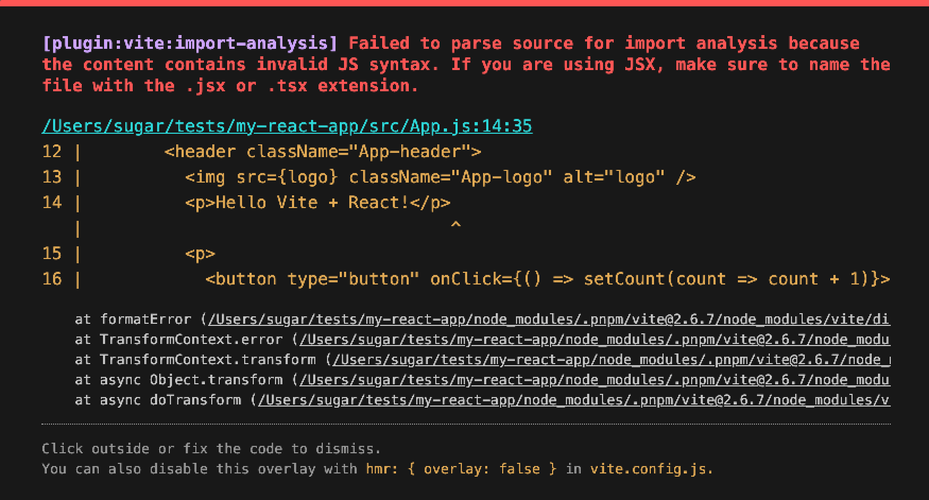This screenshot has width=929, height=500.
Task: Click the red bar at overlay top
Action: point(464,3)
